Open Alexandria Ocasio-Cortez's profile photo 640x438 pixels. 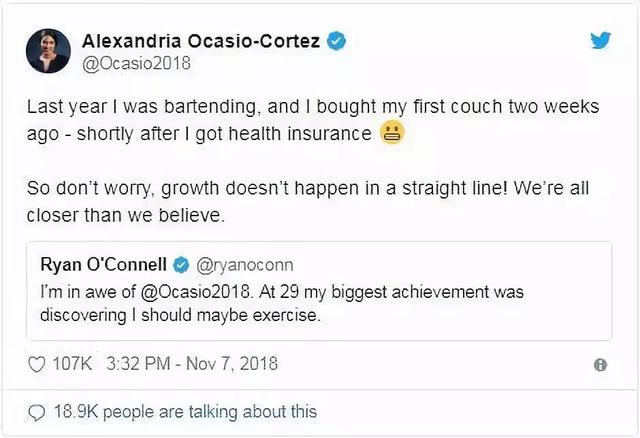pyautogui.click(x=48, y=51)
